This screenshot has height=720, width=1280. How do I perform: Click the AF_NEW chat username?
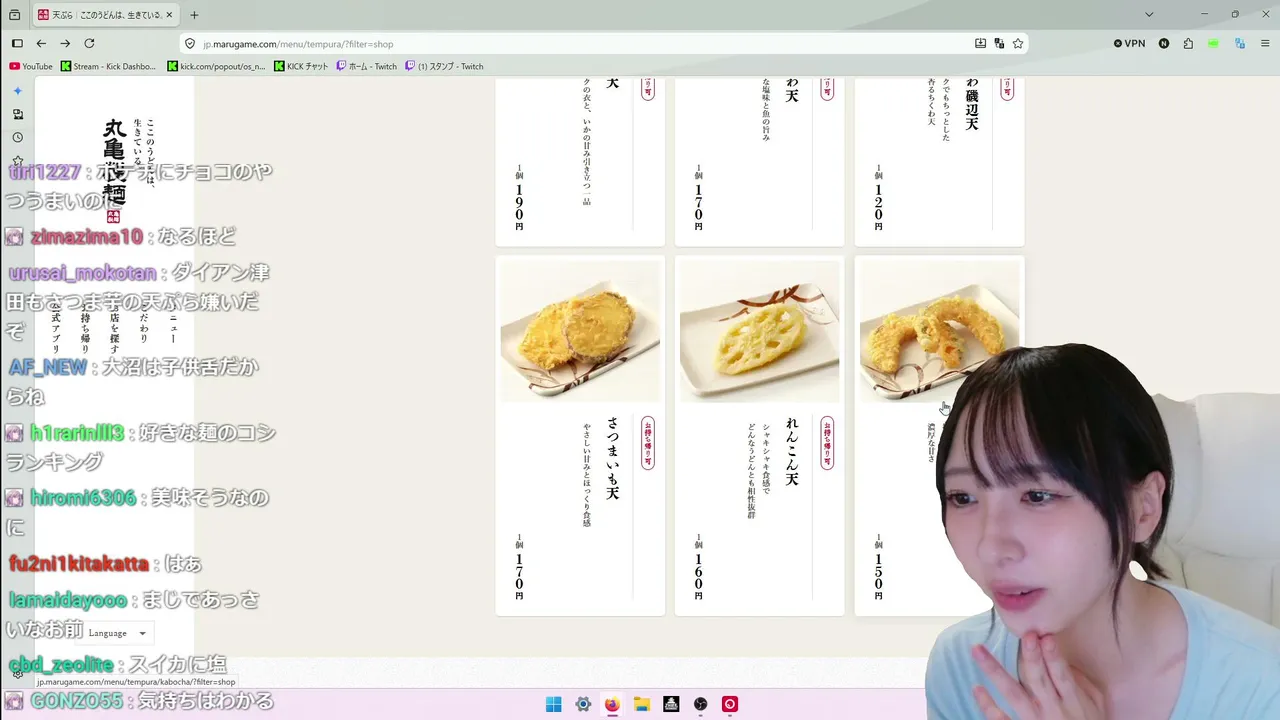(48, 367)
